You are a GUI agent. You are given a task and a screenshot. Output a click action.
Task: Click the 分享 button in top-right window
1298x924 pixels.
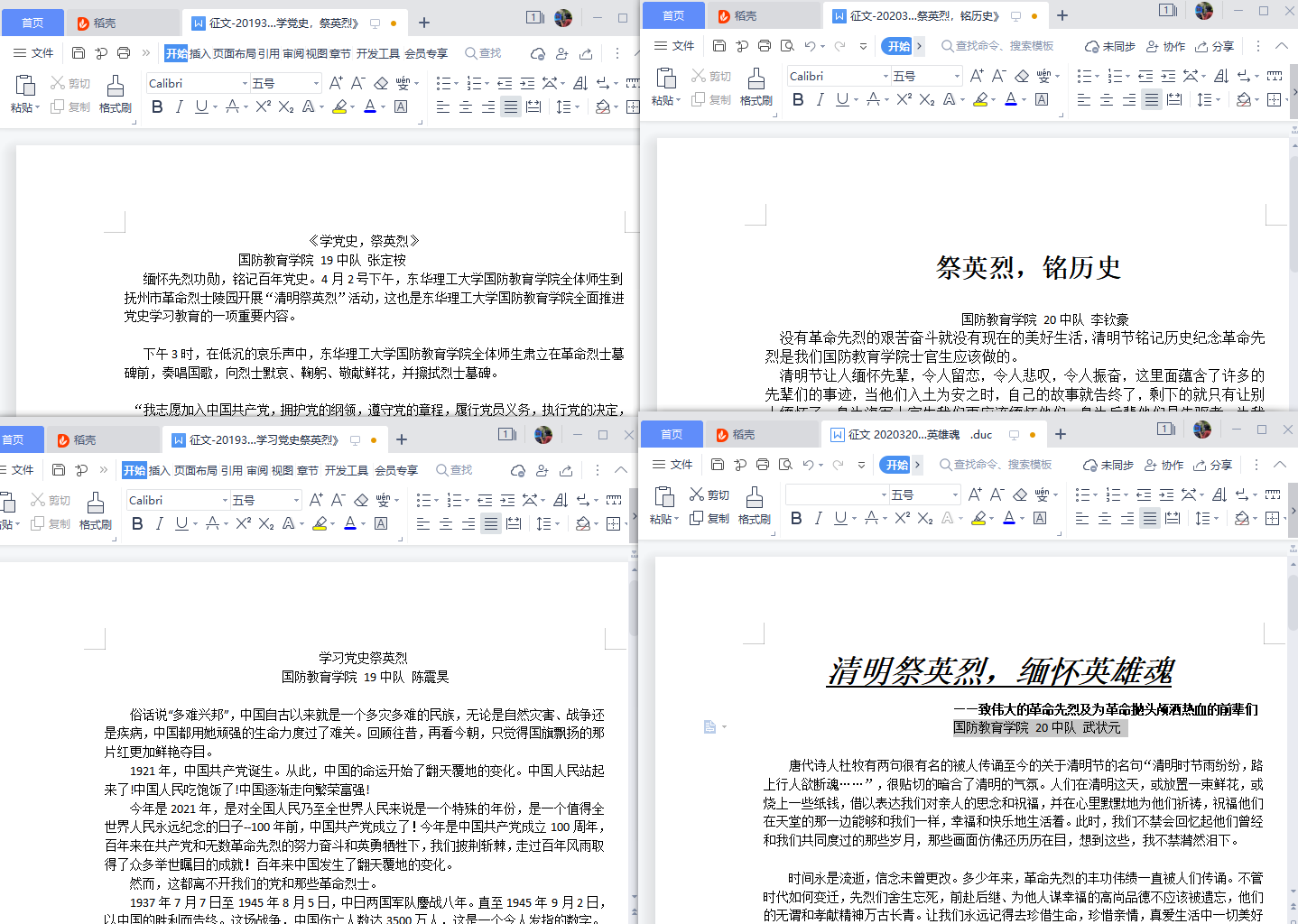(x=1214, y=46)
